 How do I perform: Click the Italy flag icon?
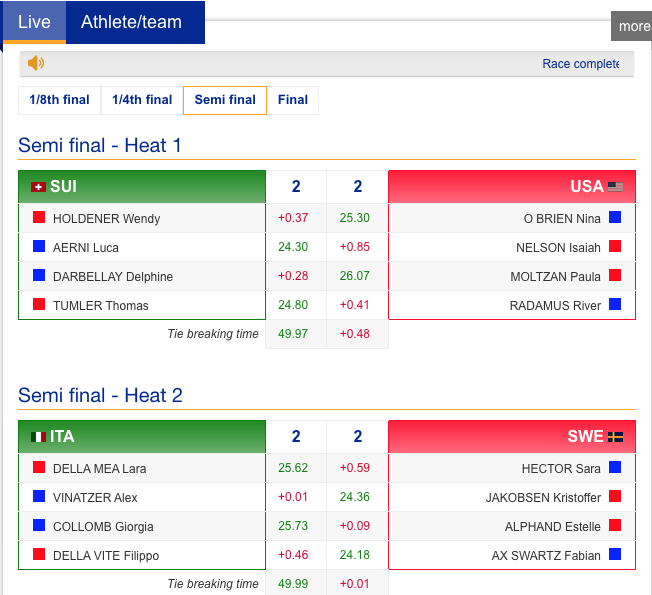(x=38, y=437)
